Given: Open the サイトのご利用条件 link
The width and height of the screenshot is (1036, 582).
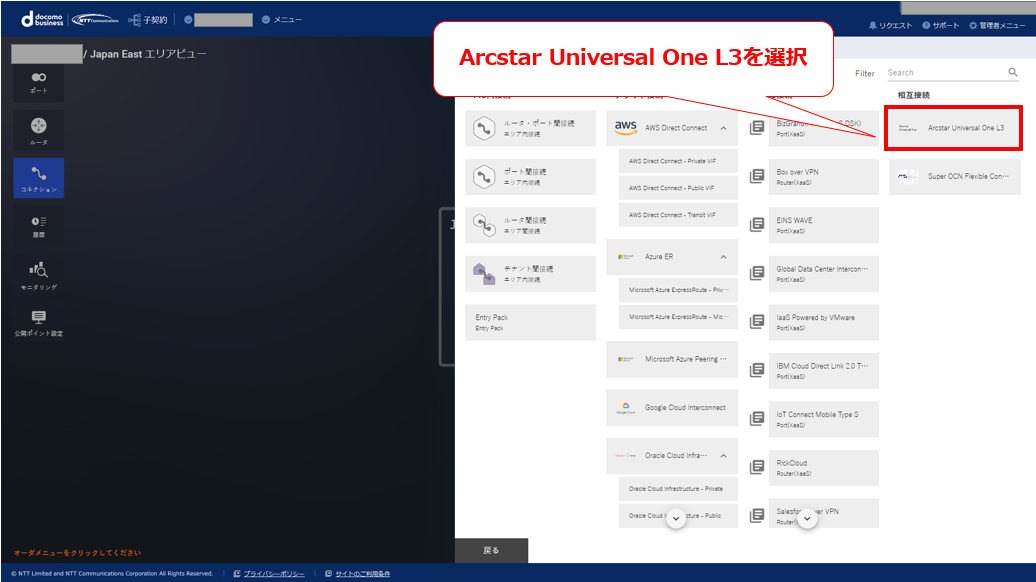Looking at the screenshot, I should (362, 573).
